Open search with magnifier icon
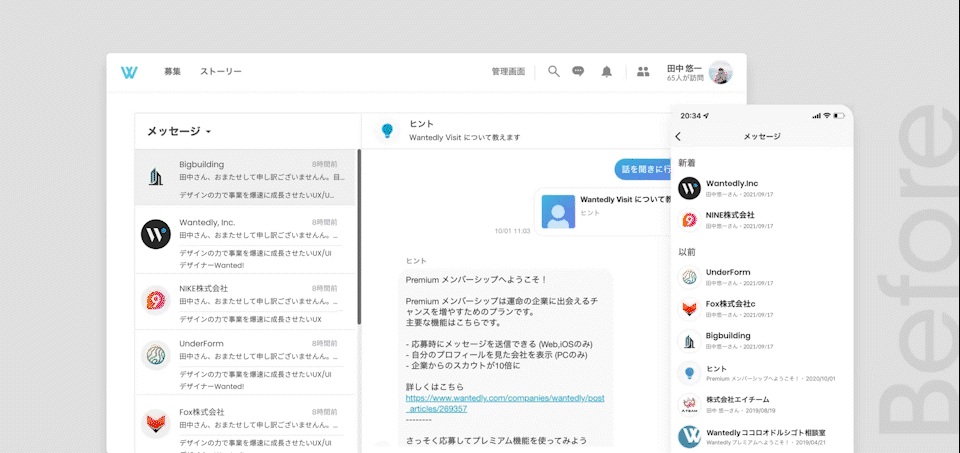Screen dimensions: 960x453 coord(553,72)
